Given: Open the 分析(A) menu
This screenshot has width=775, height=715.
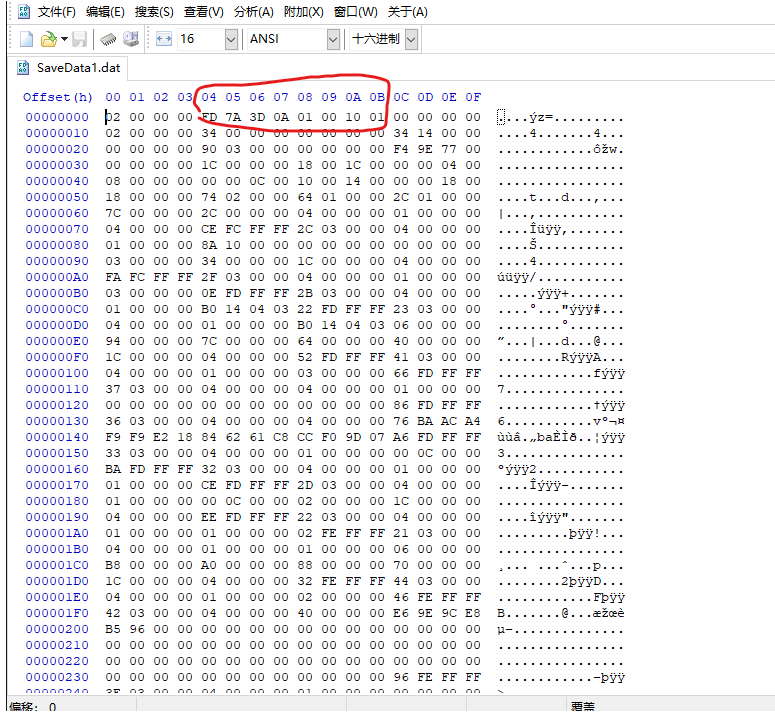Looking at the screenshot, I should pos(253,12).
